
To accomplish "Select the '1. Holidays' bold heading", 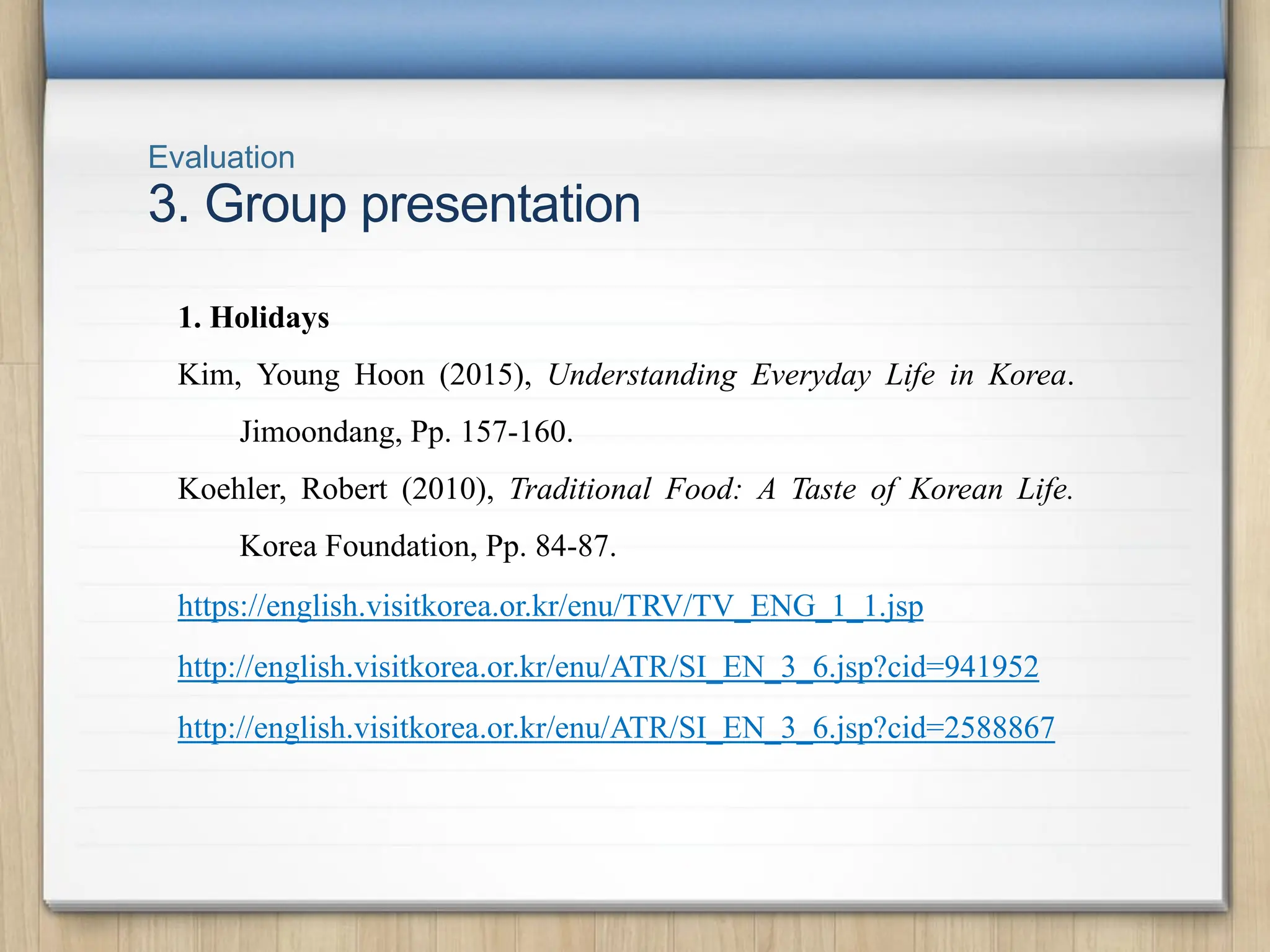I will click(x=254, y=318).
